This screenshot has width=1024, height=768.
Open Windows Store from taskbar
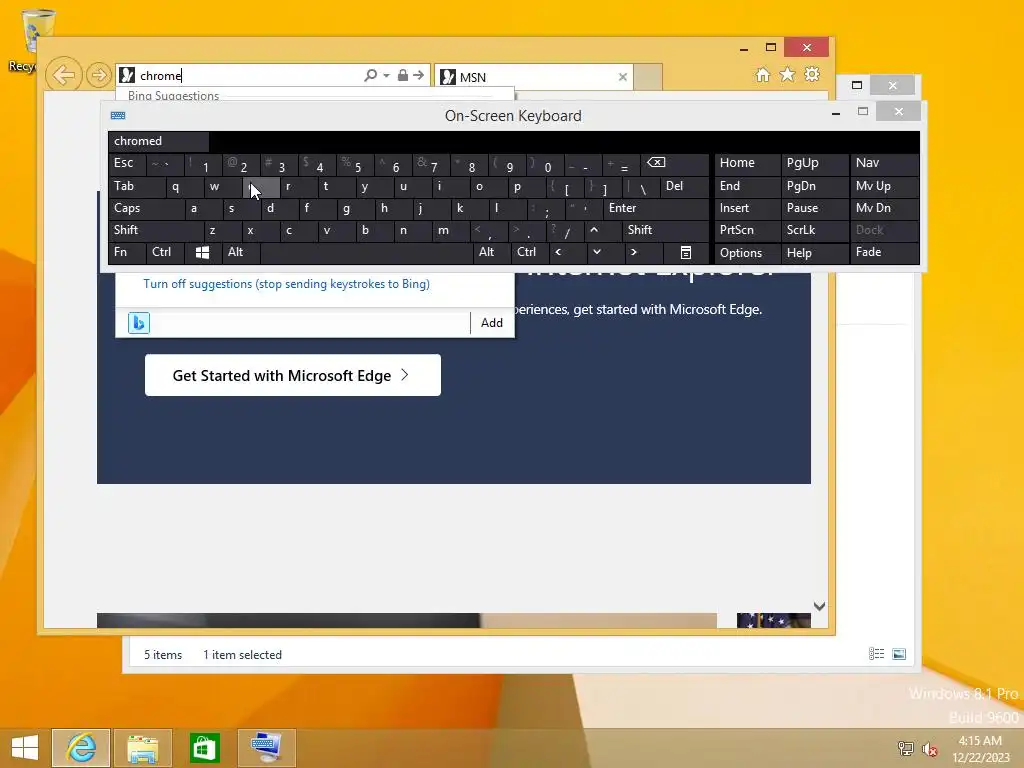204,747
